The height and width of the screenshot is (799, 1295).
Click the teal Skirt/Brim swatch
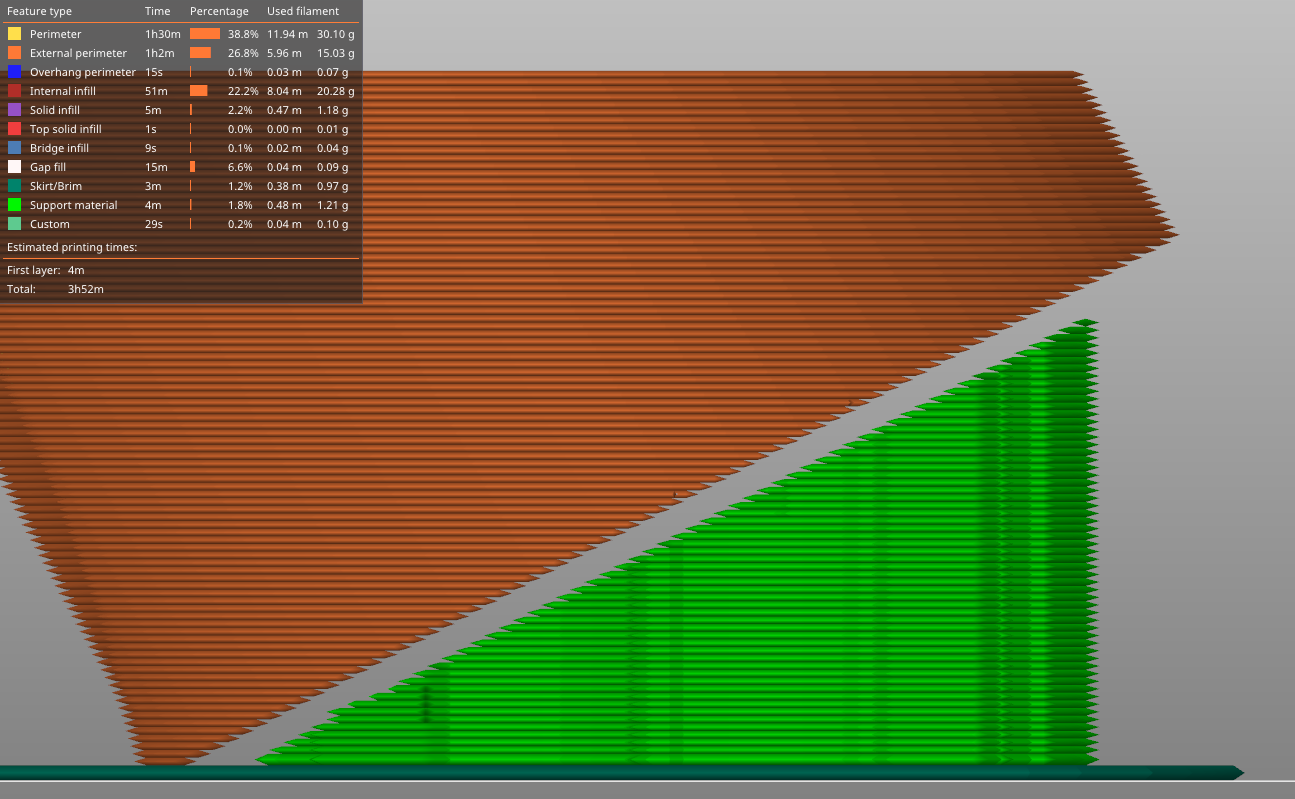click(14, 185)
